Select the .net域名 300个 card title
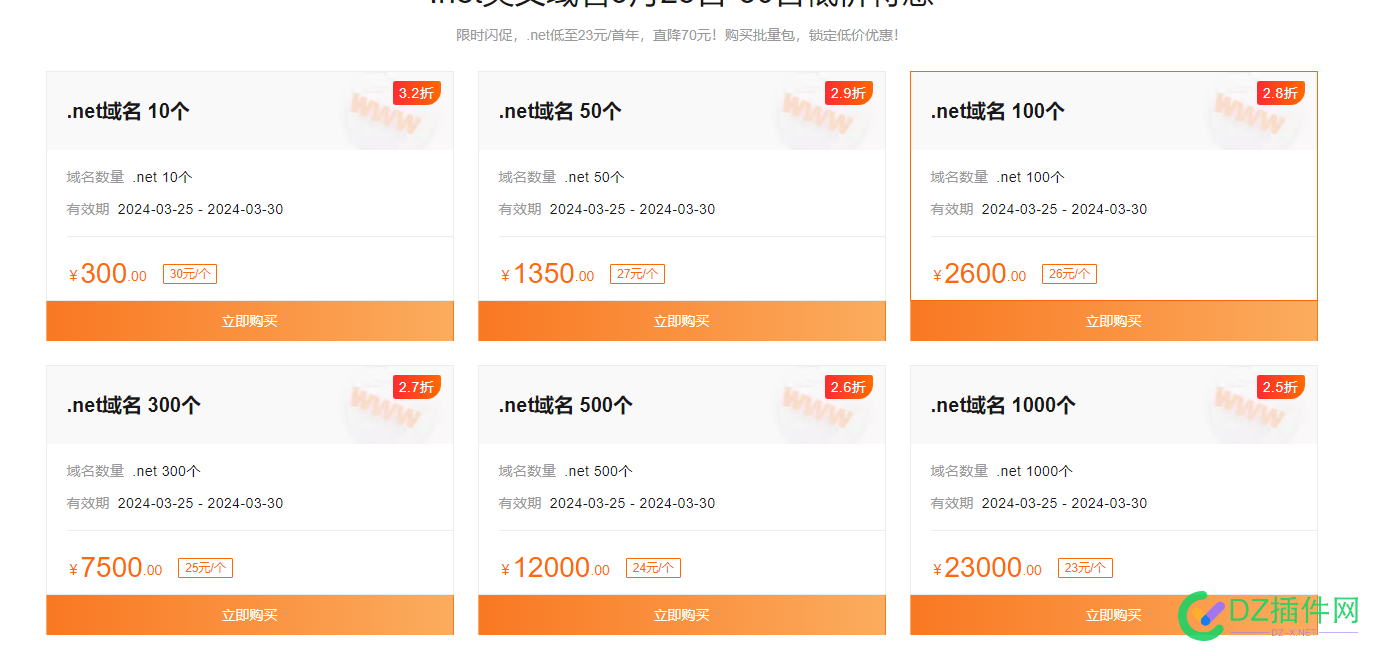 (x=134, y=405)
